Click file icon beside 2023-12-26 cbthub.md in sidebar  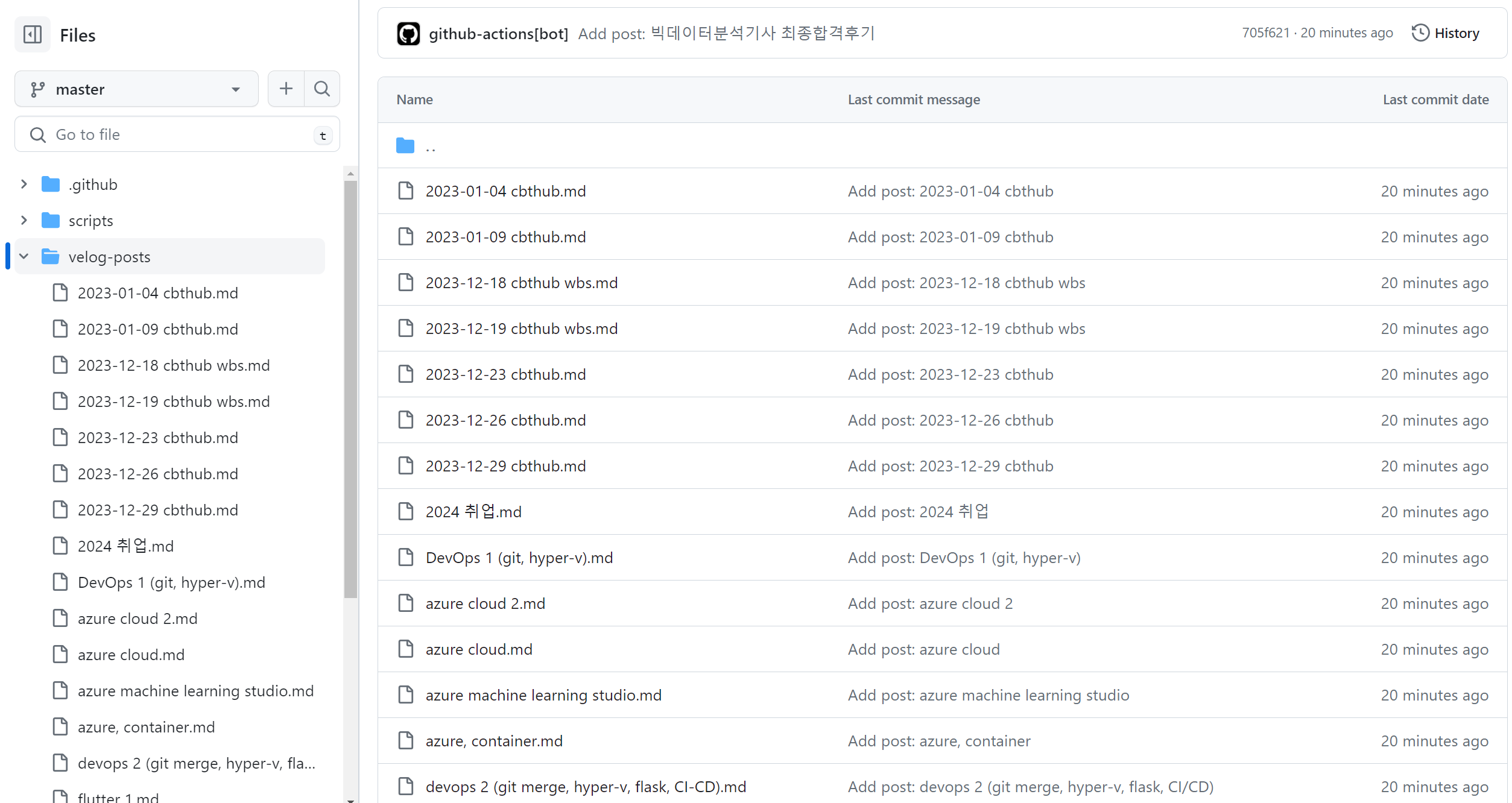(x=60, y=474)
